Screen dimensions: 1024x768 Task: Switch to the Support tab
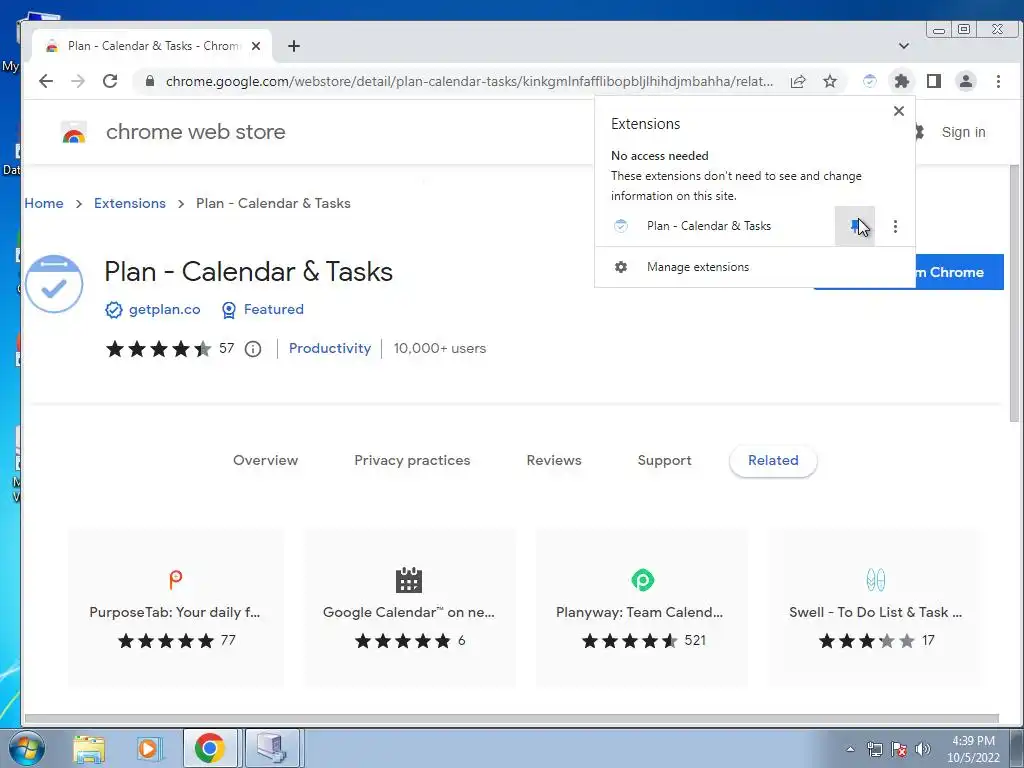(664, 460)
